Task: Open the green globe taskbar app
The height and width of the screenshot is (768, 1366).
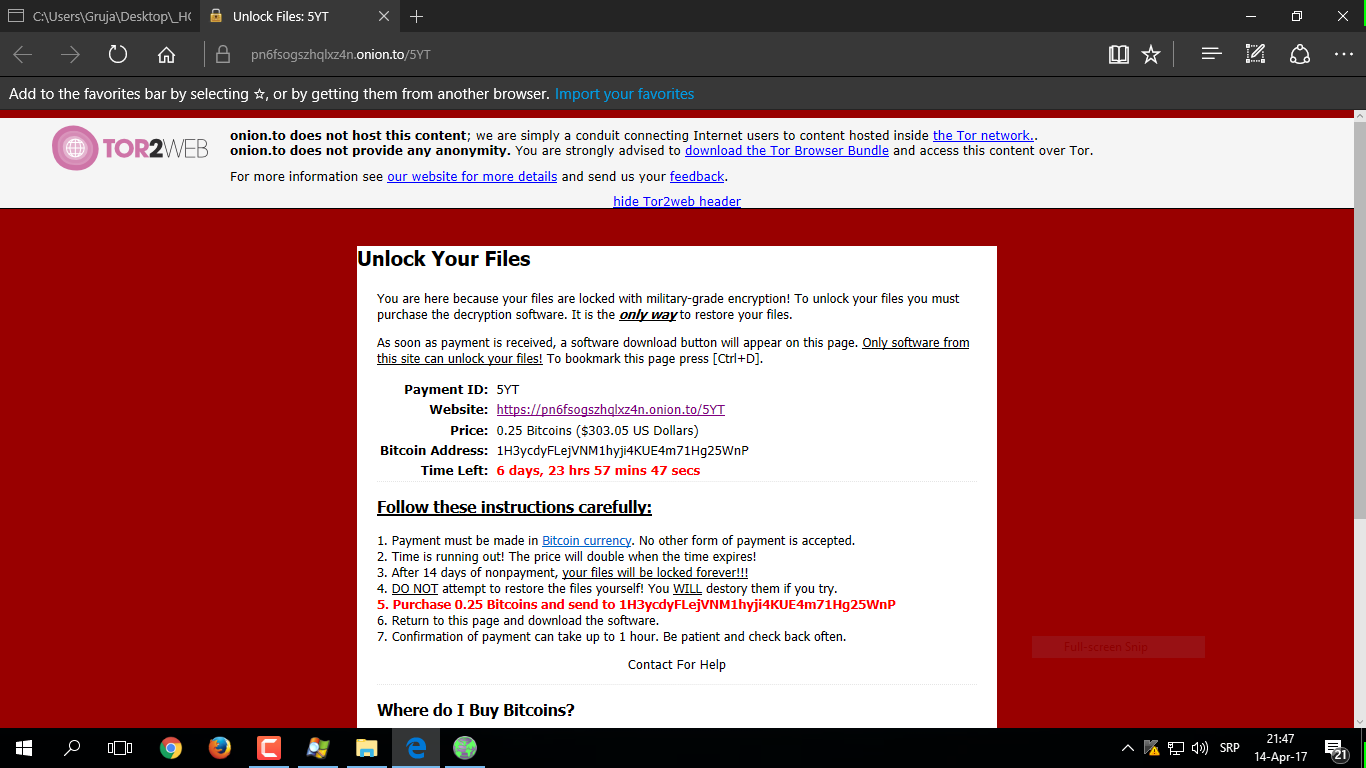Action: pyautogui.click(x=465, y=748)
